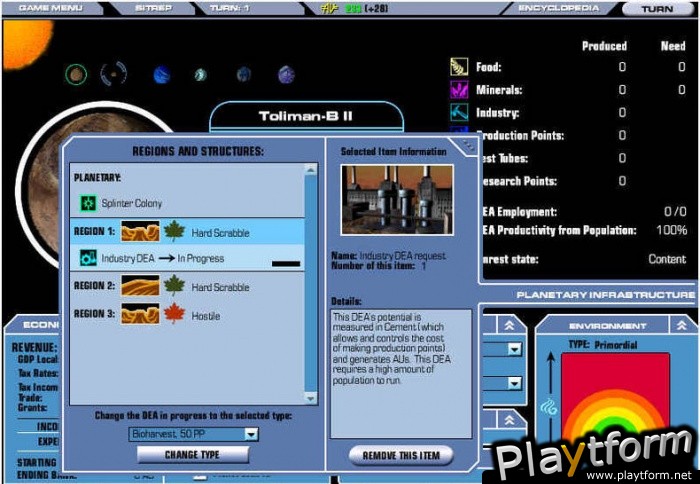Select the small teal fourth planet
700x484 pixels.
pyautogui.click(x=200, y=75)
